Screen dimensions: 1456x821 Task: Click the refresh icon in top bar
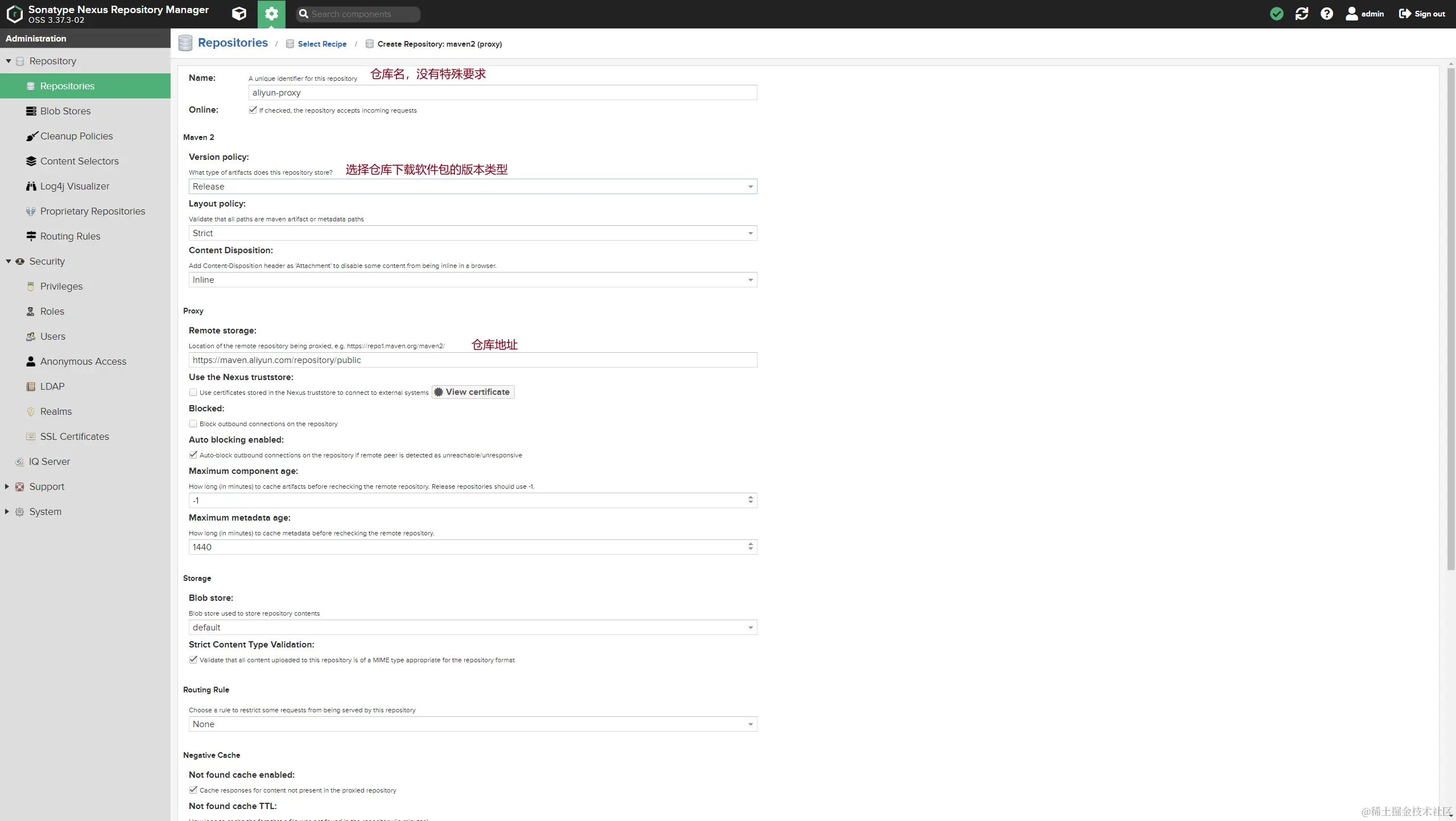pos(1301,14)
